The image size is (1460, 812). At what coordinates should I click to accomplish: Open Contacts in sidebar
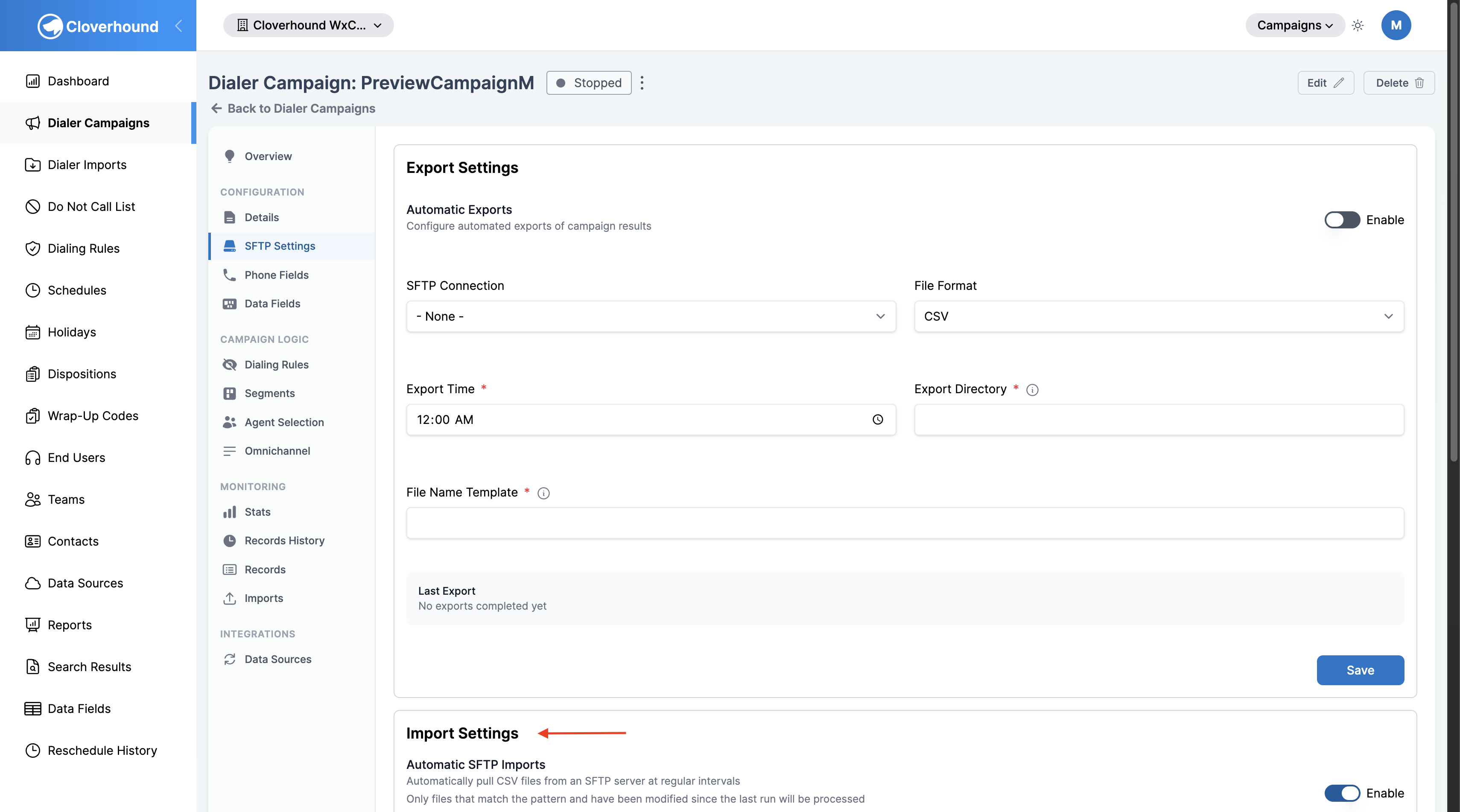[x=61, y=541]
